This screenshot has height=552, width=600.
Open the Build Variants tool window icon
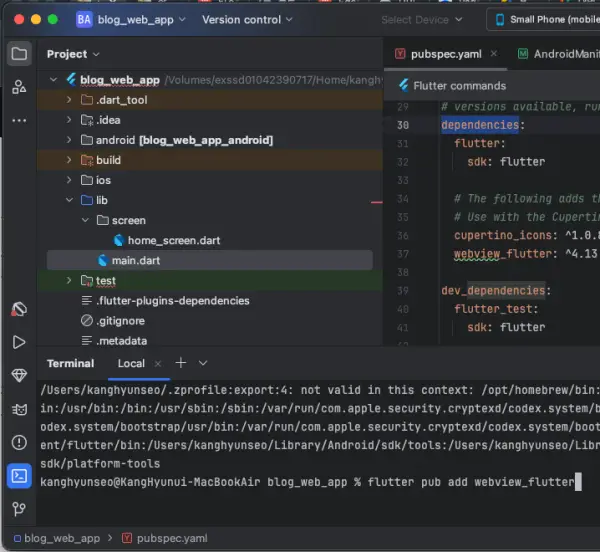point(19,309)
